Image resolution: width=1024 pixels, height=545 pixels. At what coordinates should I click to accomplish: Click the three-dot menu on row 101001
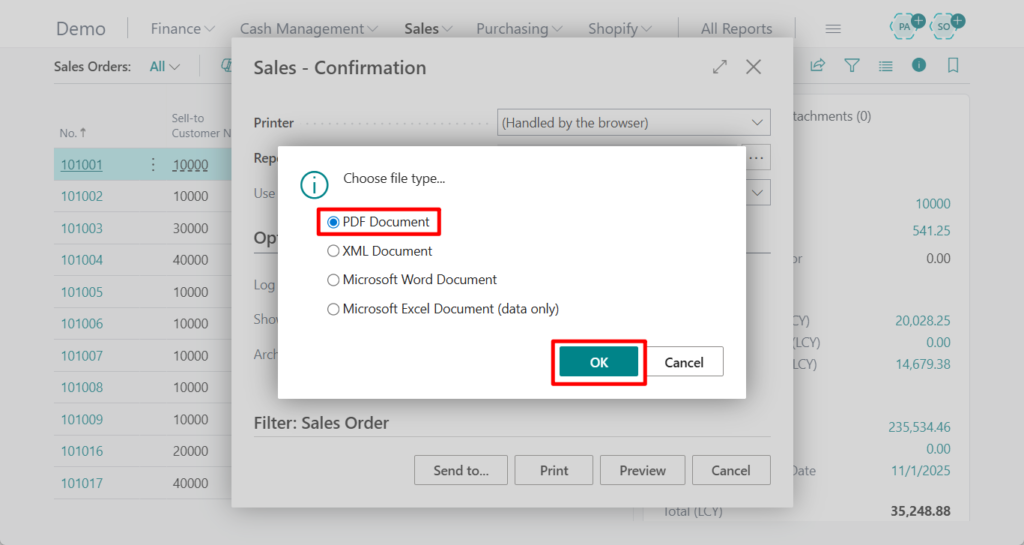point(153,165)
